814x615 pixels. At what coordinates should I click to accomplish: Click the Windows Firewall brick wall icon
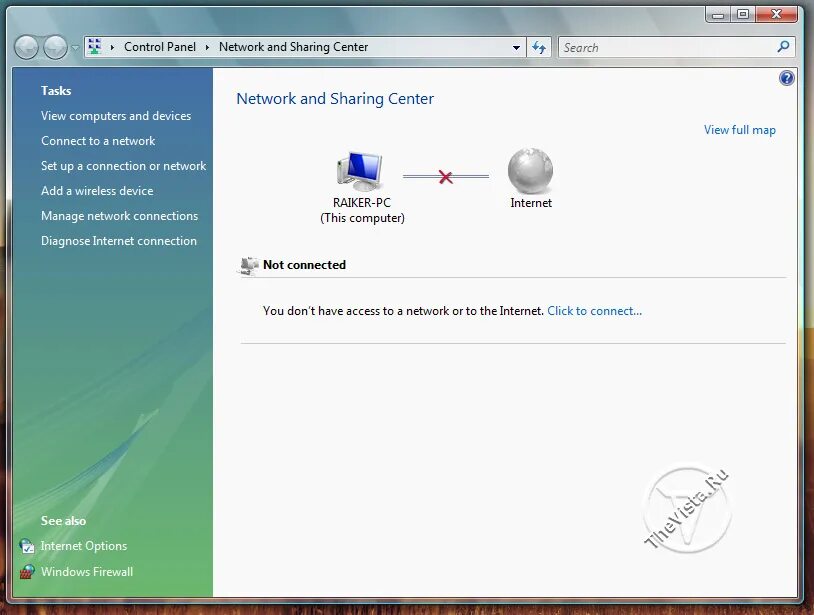tap(27, 572)
